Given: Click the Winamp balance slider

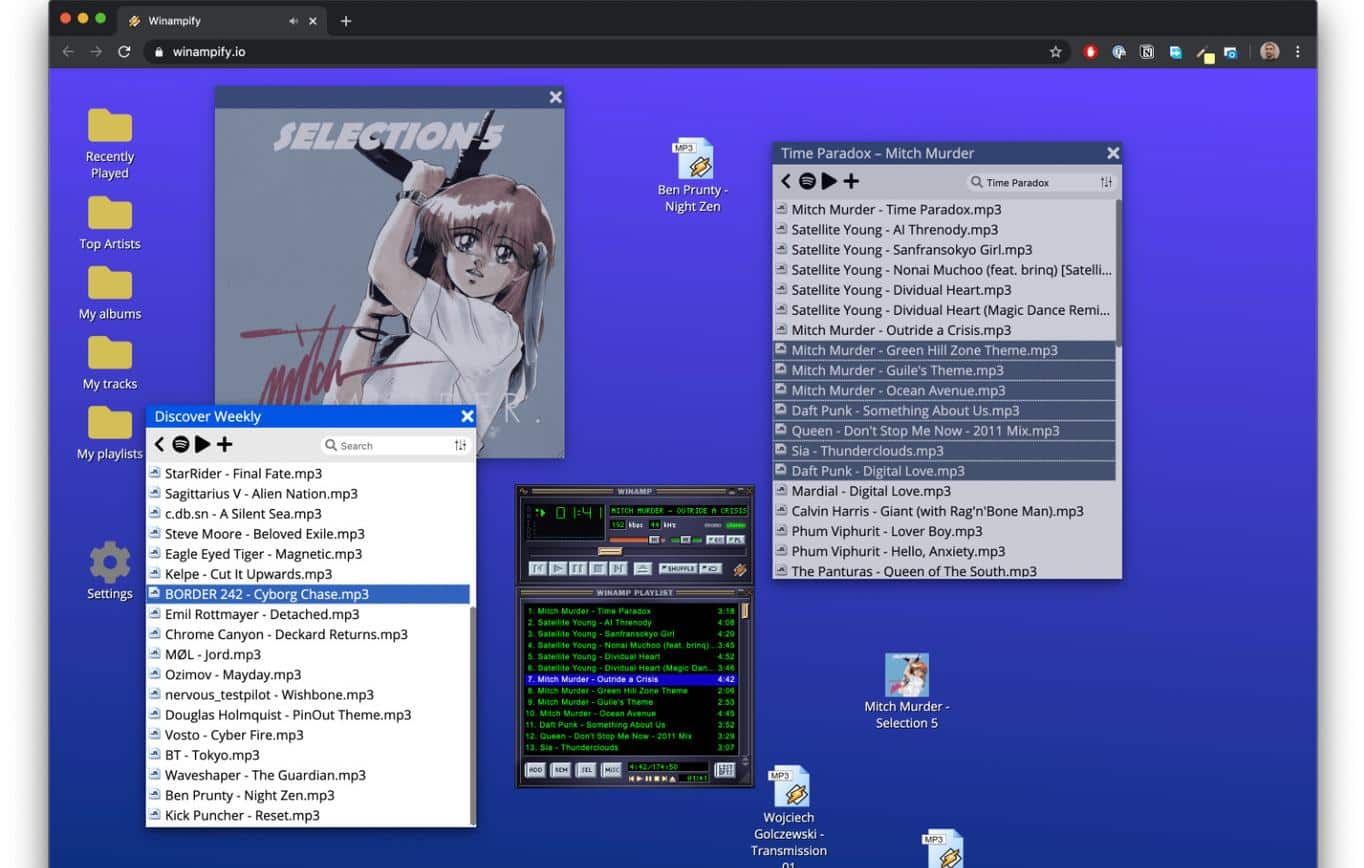Looking at the screenshot, I should (685, 540).
